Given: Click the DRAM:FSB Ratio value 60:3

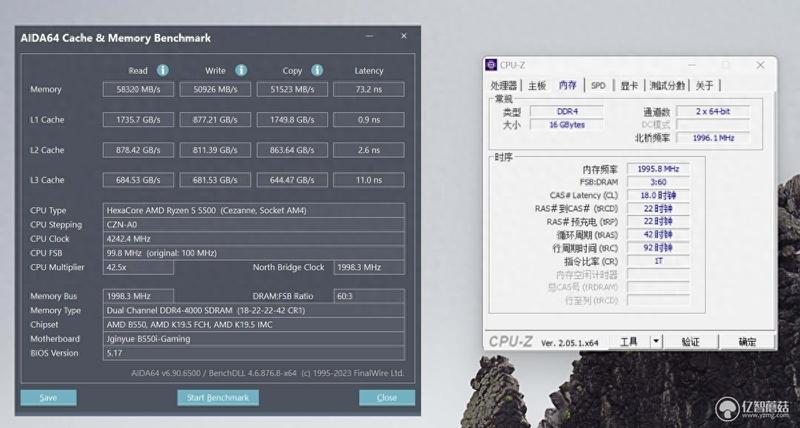Looking at the screenshot, I should click(369, 296).
